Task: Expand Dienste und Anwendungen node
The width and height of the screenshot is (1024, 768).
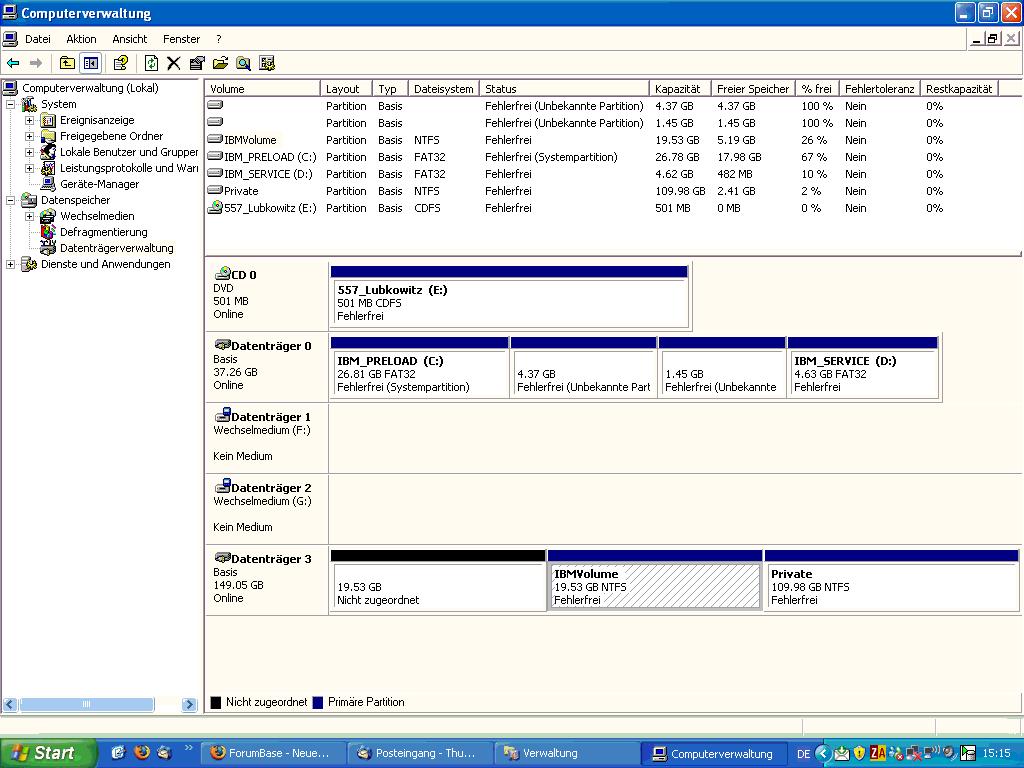Action: (11, 264)
